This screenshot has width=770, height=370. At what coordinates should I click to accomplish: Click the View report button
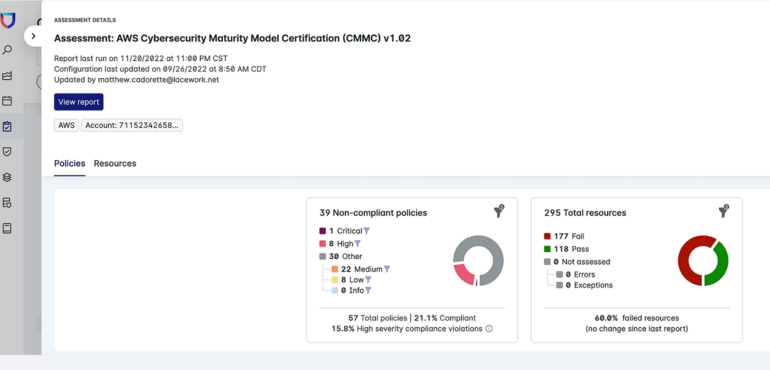coord(79,102)
